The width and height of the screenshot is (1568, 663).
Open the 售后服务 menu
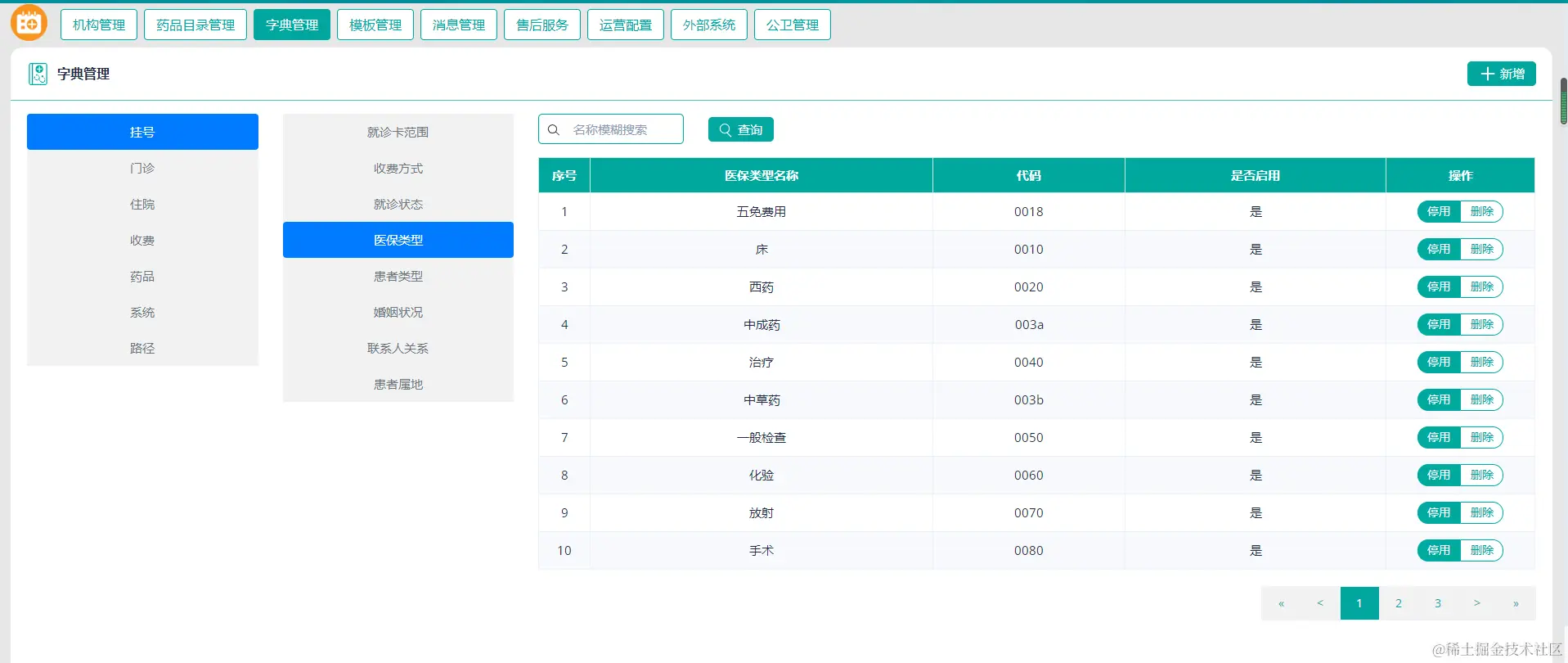(542, 25)
